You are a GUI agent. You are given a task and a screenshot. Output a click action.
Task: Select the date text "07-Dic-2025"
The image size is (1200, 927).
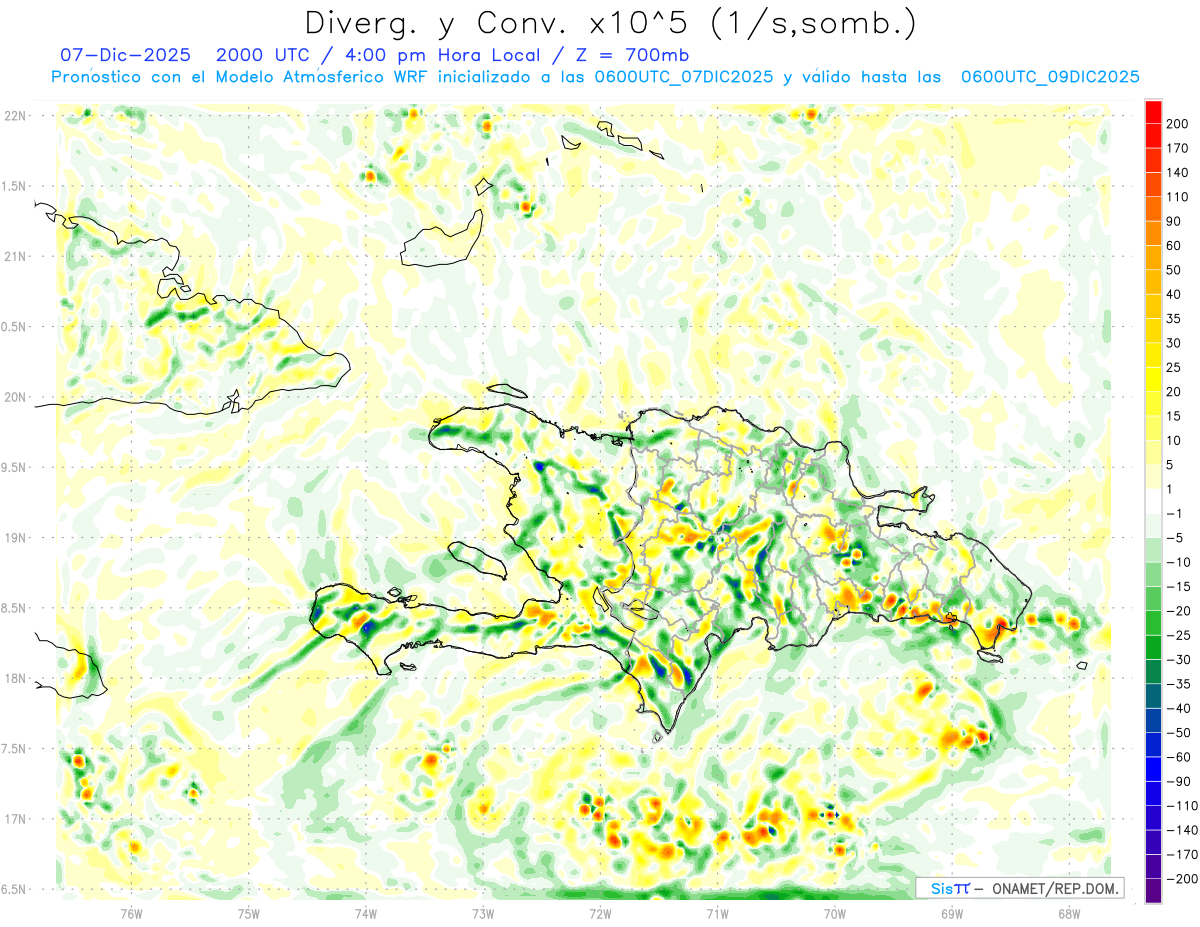[126, 55]
